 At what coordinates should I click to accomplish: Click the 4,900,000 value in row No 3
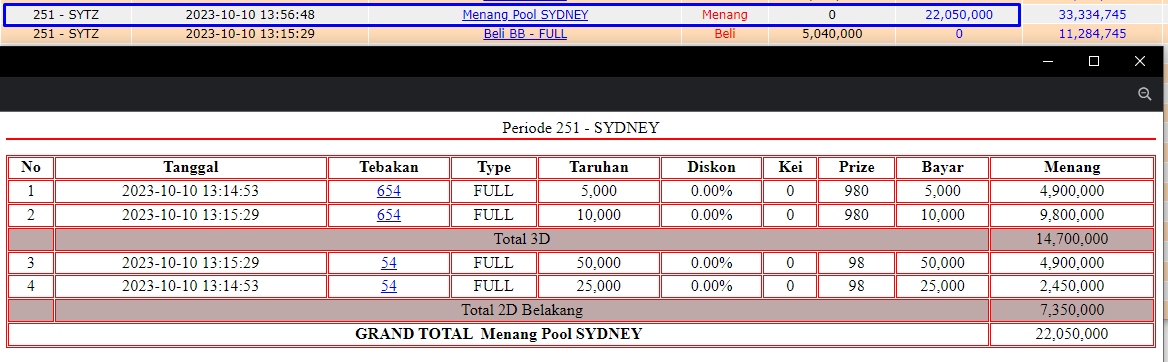coord(1072,263)
